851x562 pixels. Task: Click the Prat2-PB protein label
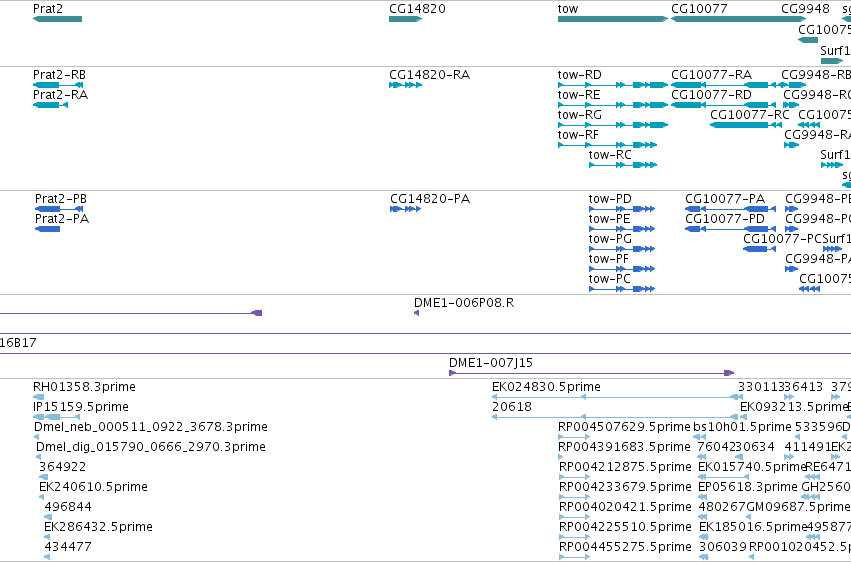[61, 199]
